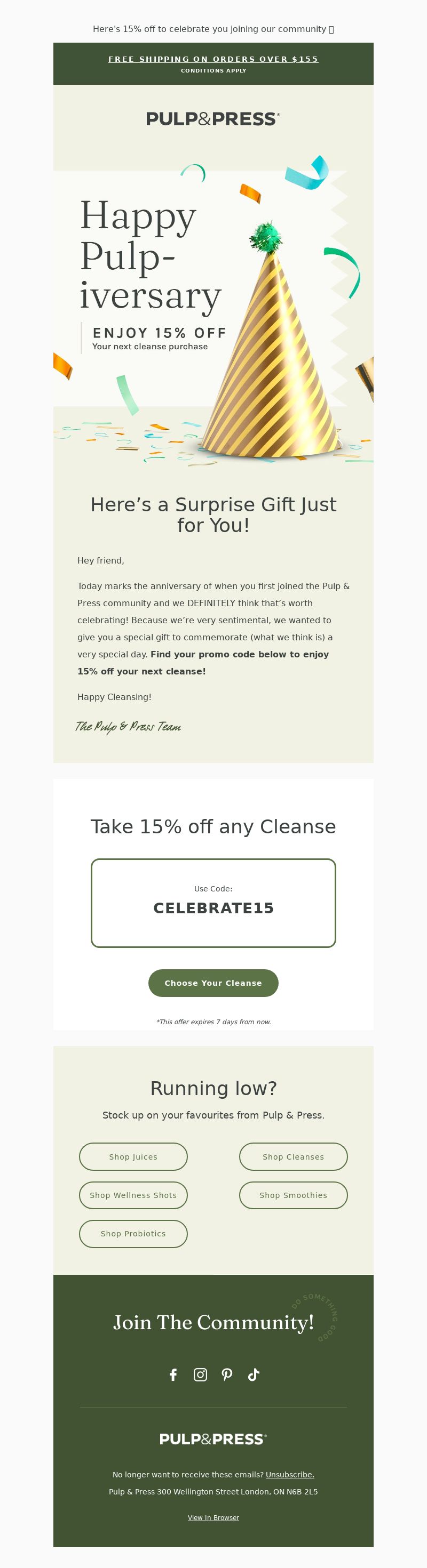Open the TikTok icon in footer

point(254,1374)
